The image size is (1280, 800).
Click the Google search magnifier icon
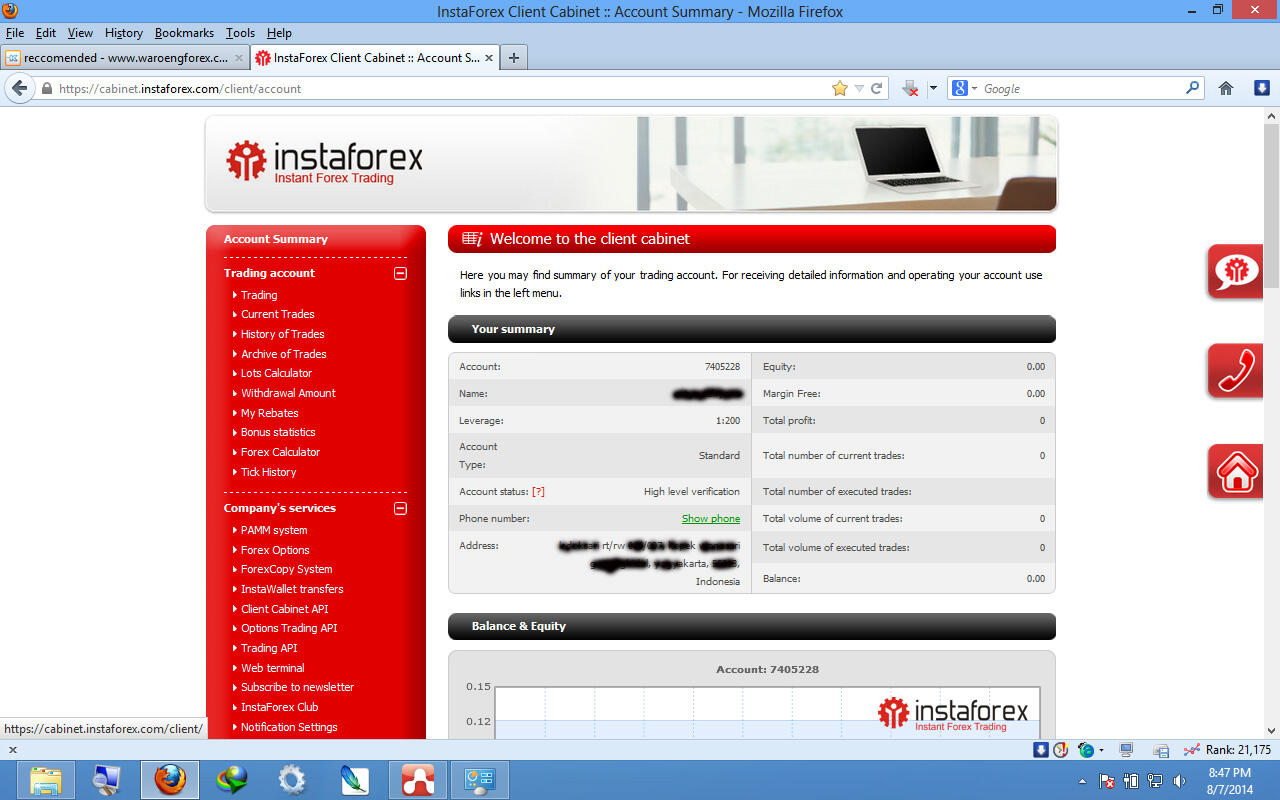tap(1192, 88)
